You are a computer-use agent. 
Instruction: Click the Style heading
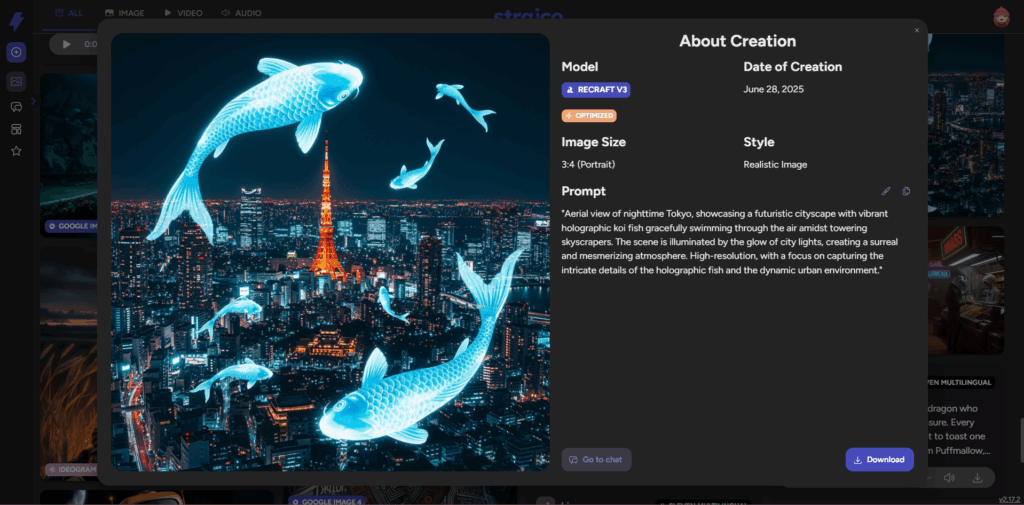tap(758, 142)
